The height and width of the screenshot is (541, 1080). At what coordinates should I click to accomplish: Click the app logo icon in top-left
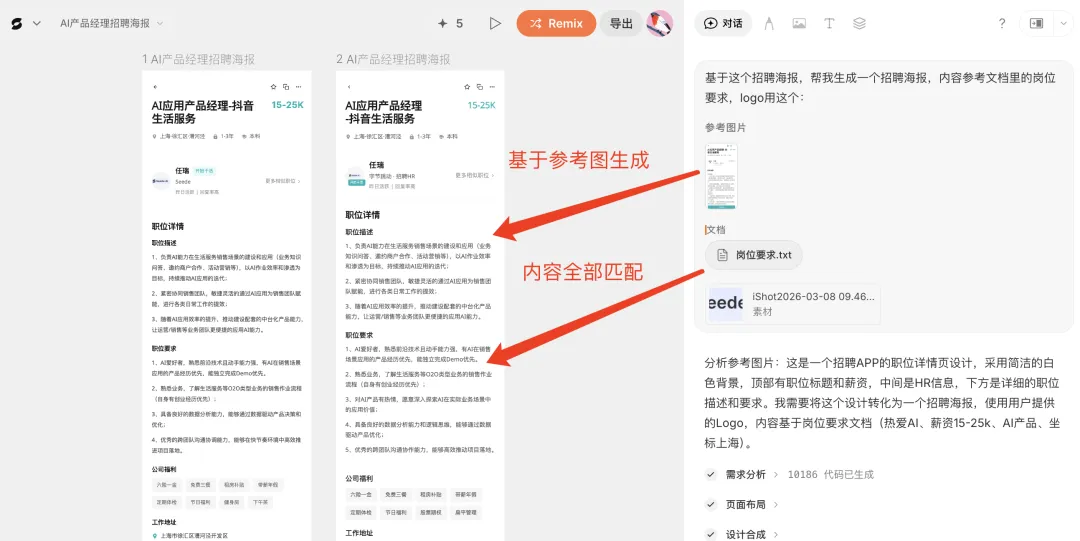point(16,23)
